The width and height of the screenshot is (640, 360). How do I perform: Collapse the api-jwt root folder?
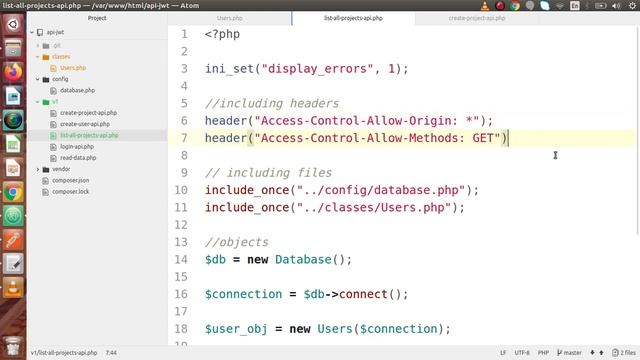pyautogui.click(x=32, y=32)
